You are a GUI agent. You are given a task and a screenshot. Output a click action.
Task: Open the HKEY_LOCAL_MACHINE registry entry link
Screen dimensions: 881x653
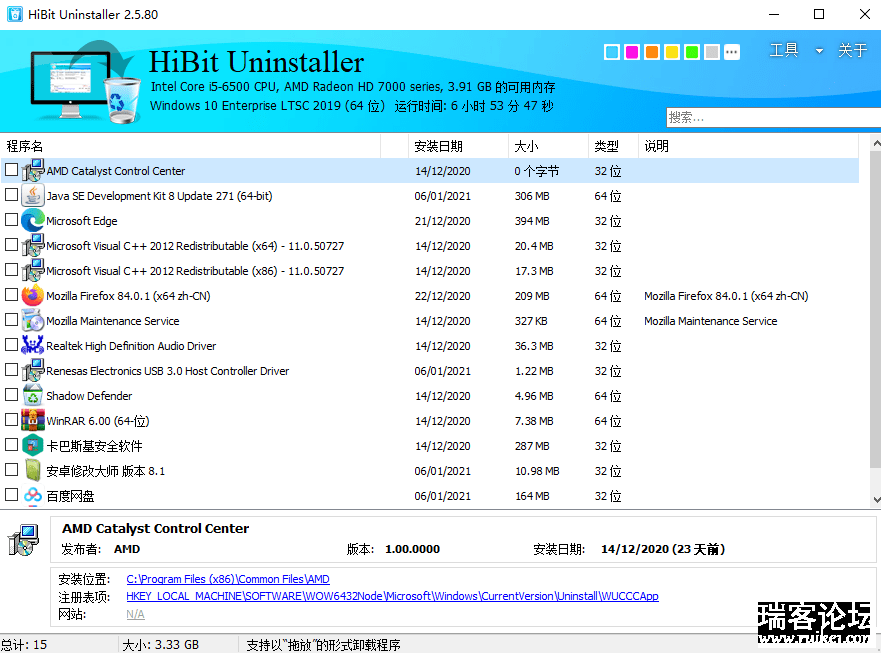click(392, 596)
